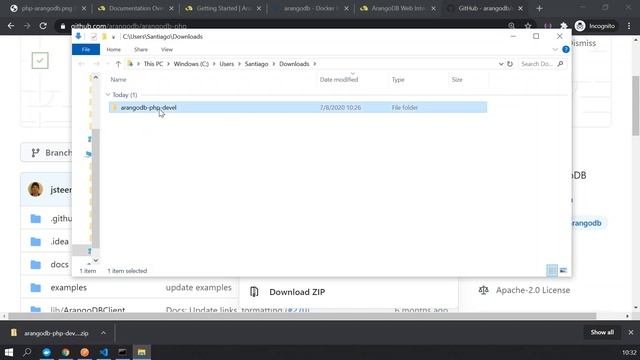
Task: Open Customize Quick Access Toolbar dropdown
Action: pyautogui.click(x=113, y=37)
